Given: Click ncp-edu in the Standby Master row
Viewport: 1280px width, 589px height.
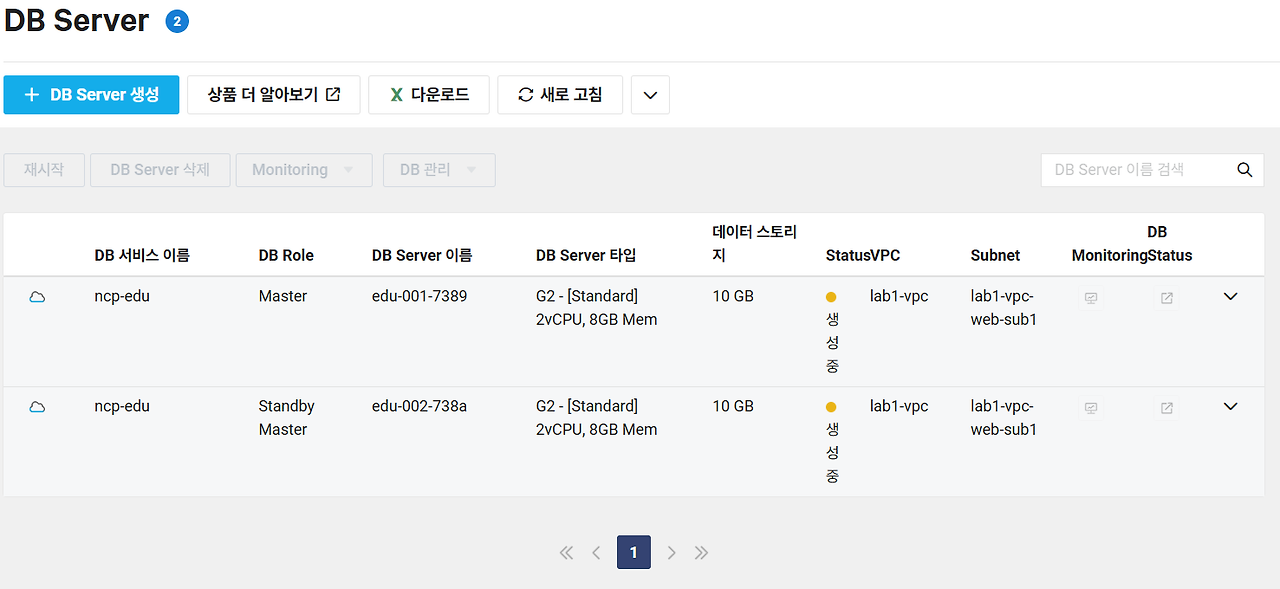Looking at the screenshot, I should tap(122, 407).
